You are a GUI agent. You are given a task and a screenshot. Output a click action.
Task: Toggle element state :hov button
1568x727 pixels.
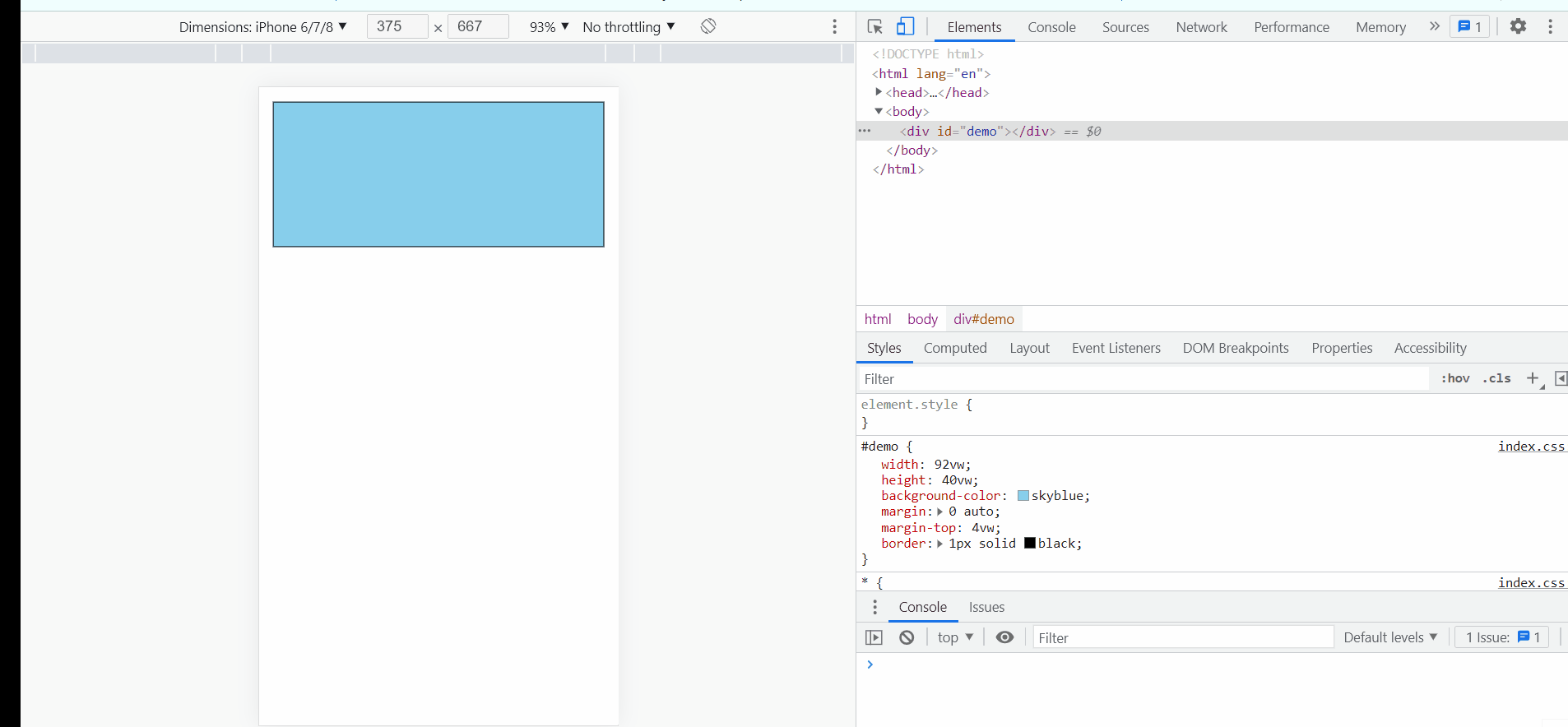coord(1455,378)
